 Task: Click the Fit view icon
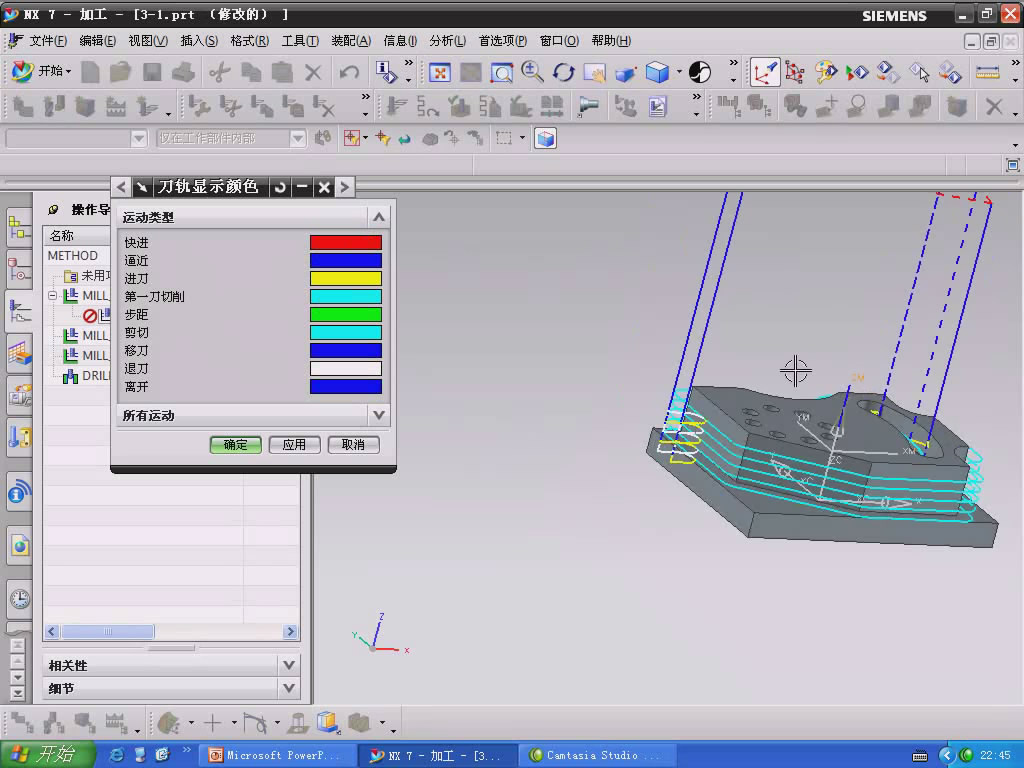[440, 72]
